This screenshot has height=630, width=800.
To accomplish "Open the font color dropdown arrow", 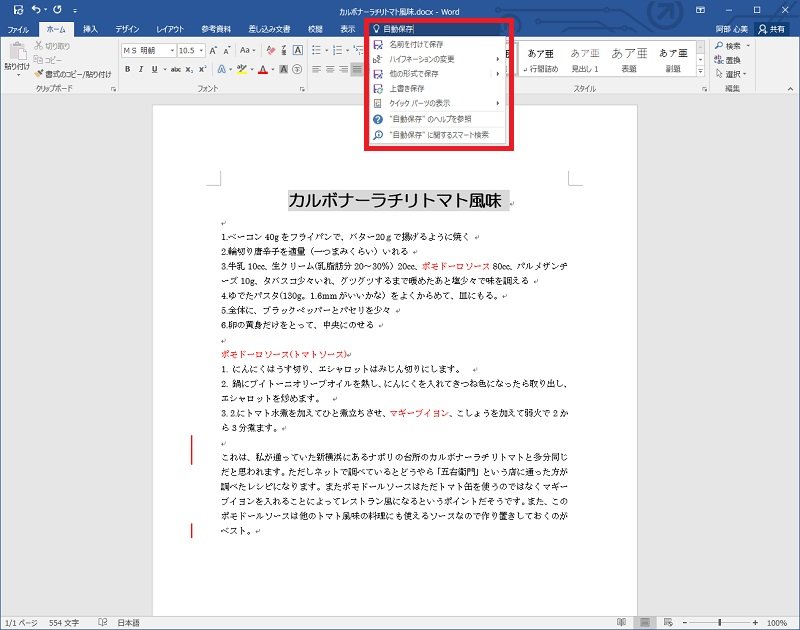I will [x=273, y=70].
